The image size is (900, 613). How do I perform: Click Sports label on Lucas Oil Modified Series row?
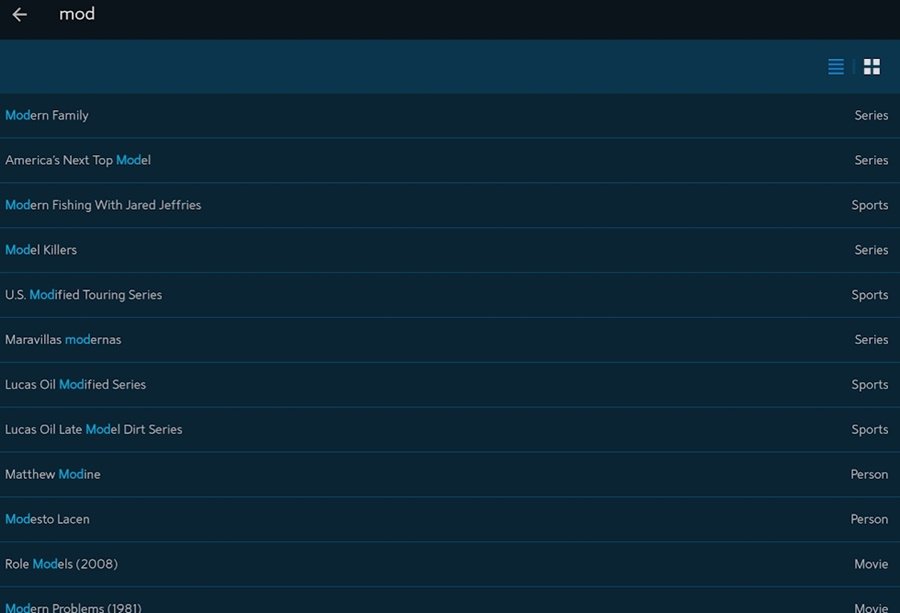pyautogui.click(x=870, y=385)
